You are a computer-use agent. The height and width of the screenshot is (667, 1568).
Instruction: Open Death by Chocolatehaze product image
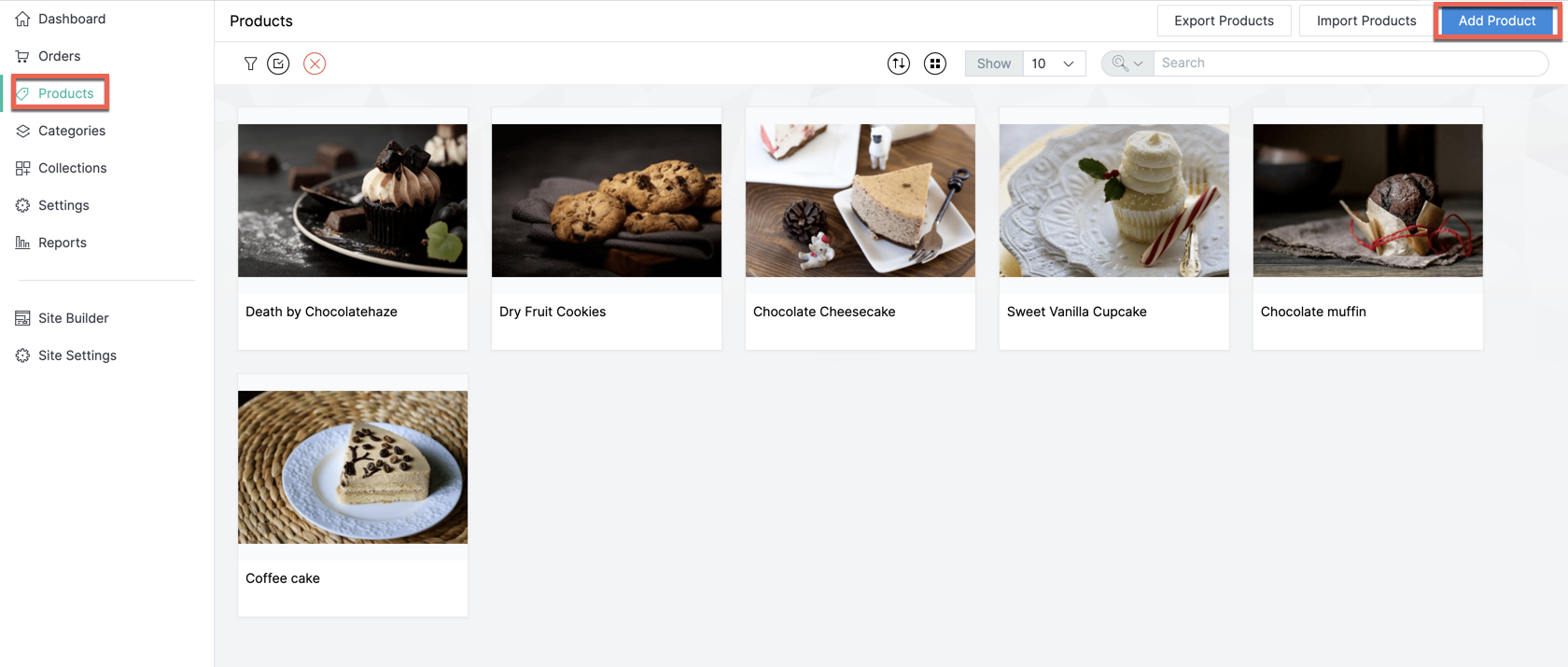point(353,201)
